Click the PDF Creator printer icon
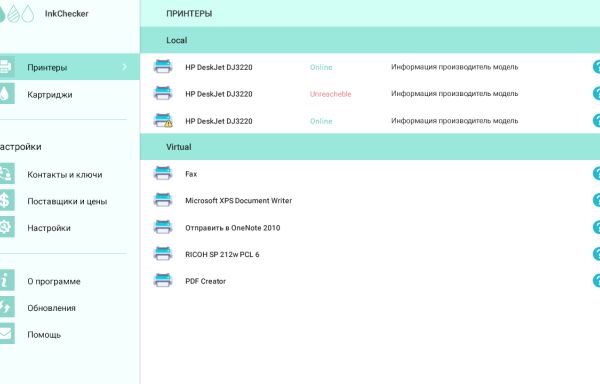600x384 pixels. point(163,280)
